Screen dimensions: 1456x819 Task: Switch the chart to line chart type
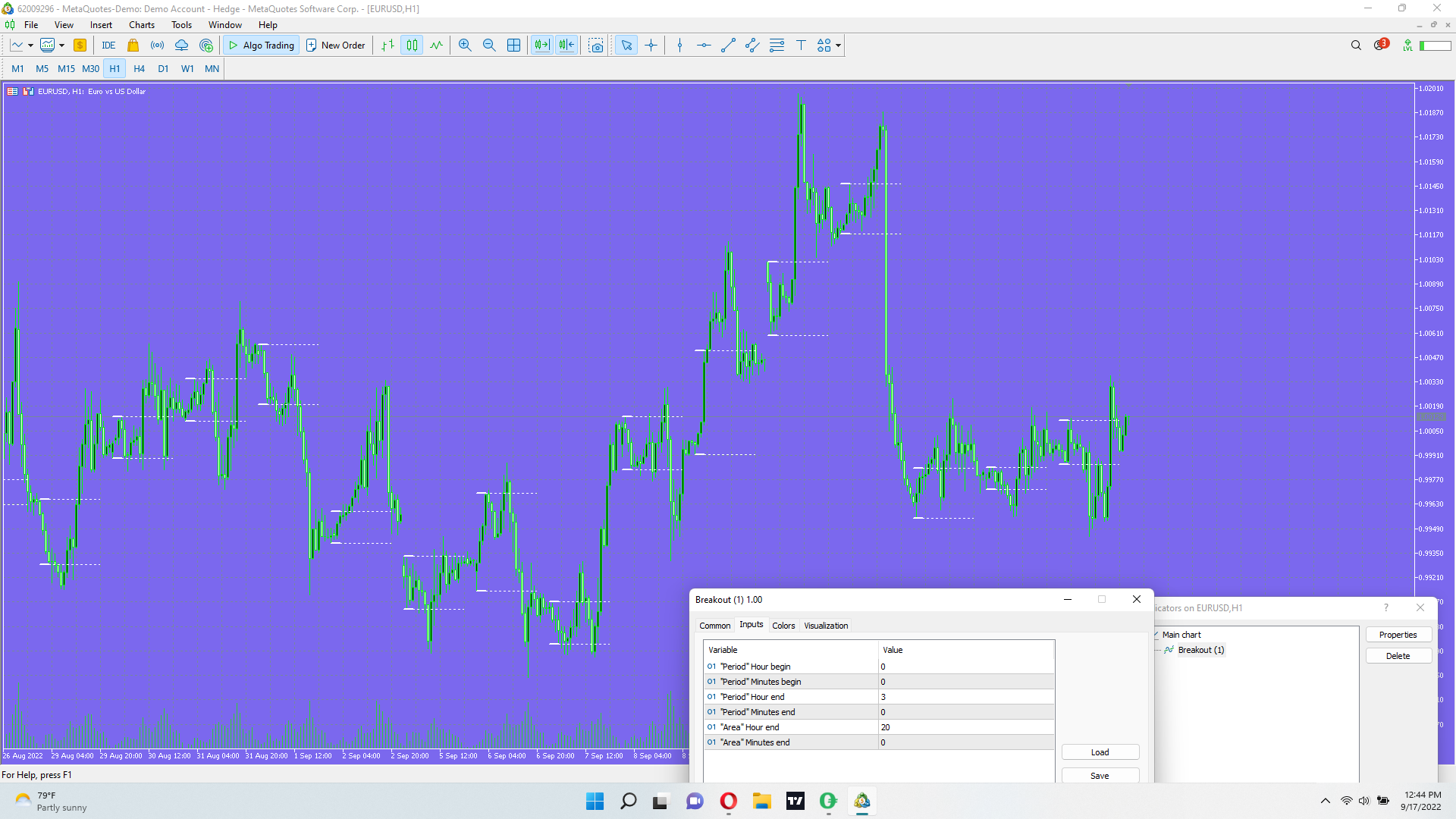[436, 45]
